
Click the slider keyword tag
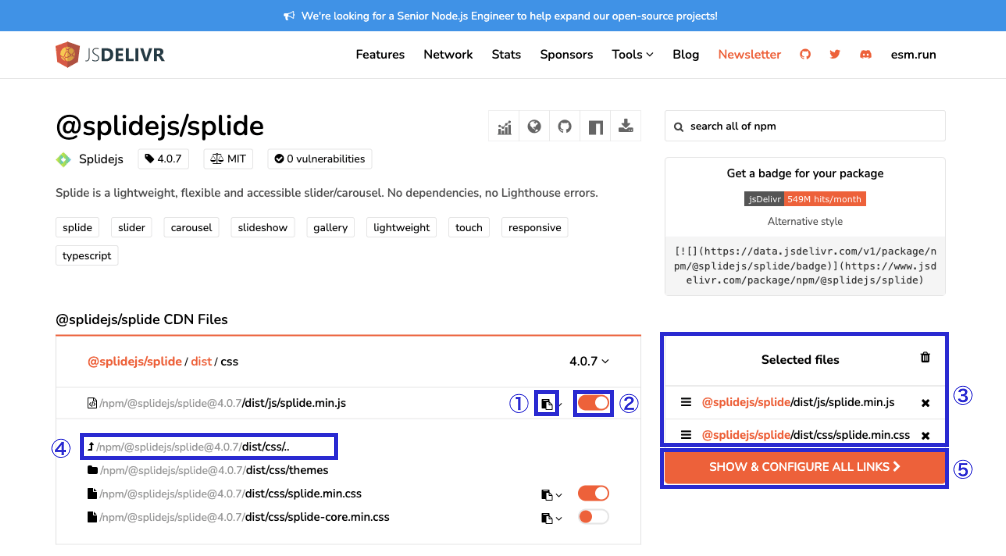[132, 228]
